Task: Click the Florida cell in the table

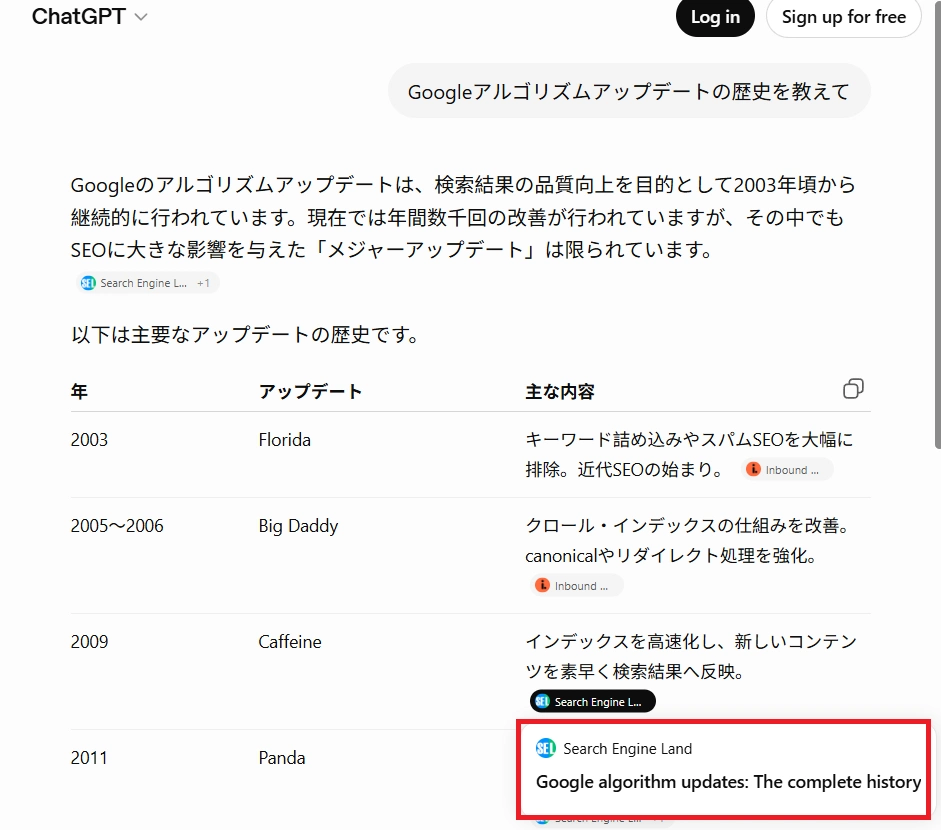Action: tap(284, 440)
